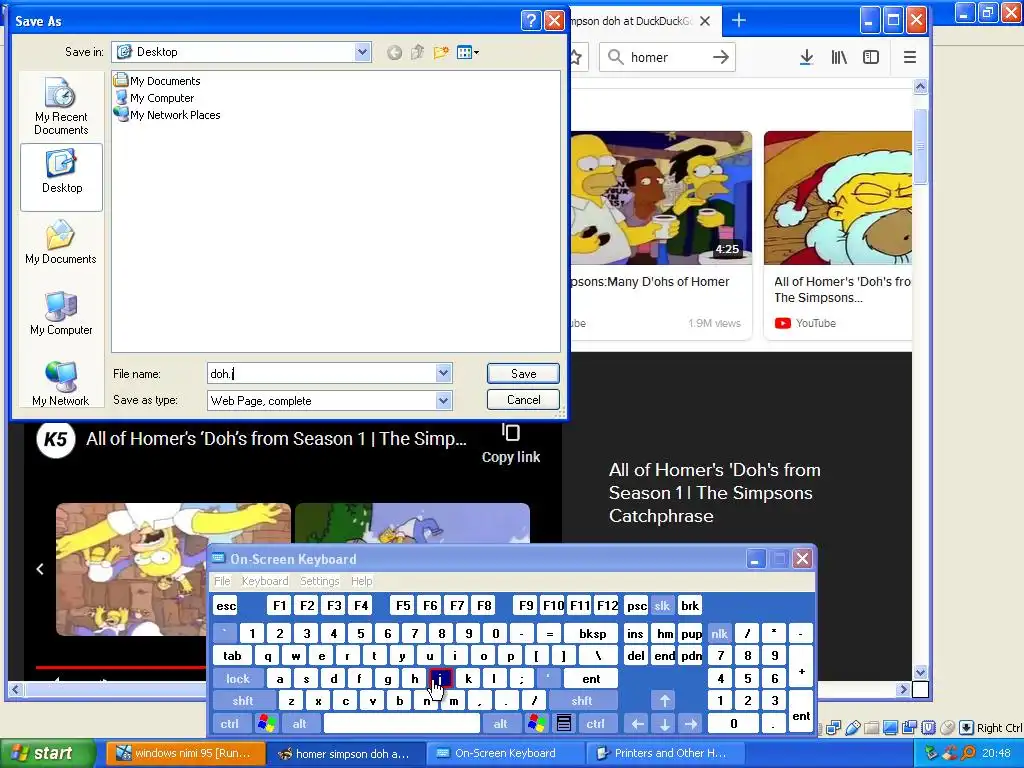1024x768 pixels.
Task: Click the Cancel button in Save As
Action: (x=523, y=400)
